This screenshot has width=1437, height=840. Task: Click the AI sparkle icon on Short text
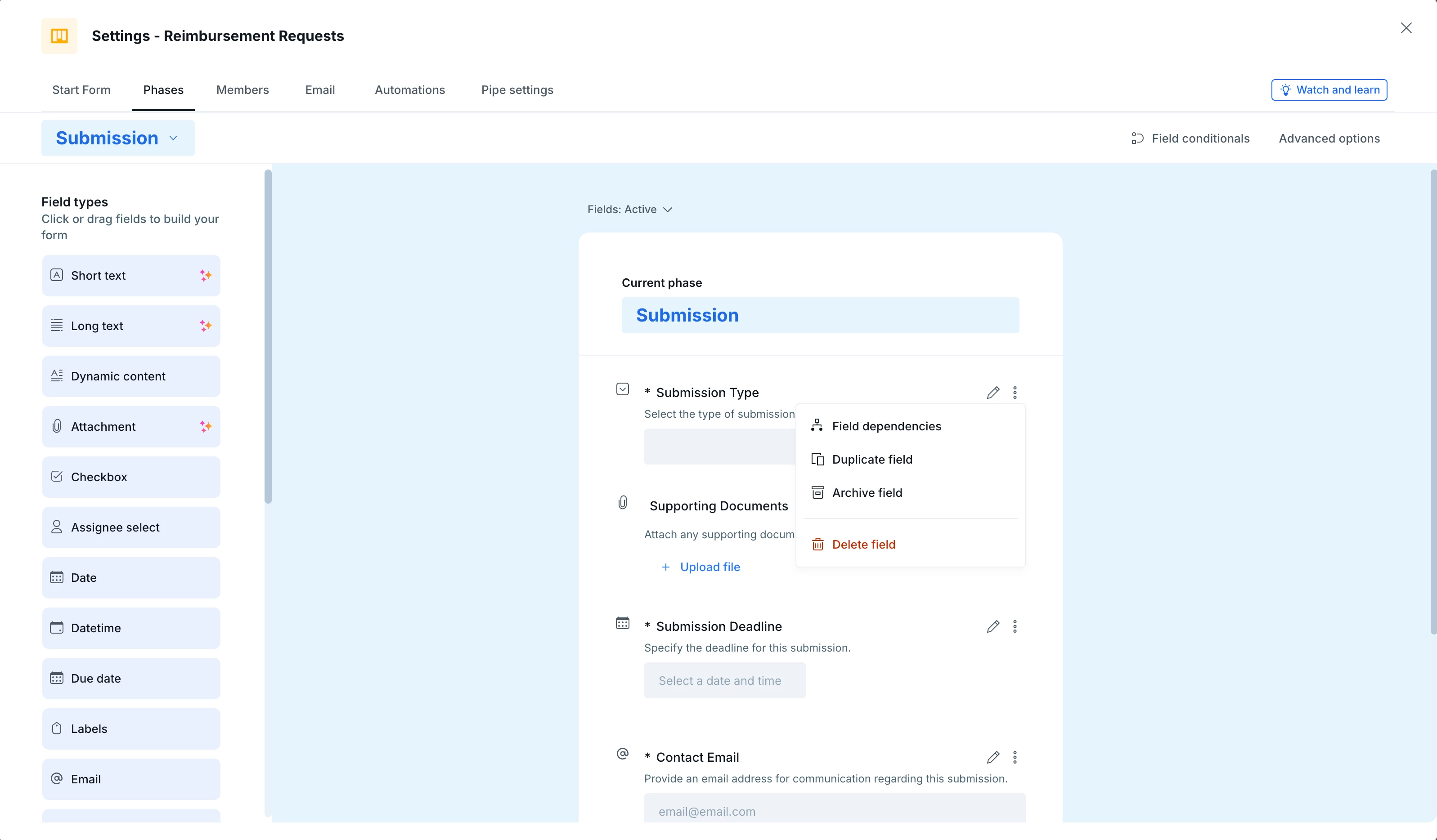tap(205, 275)
